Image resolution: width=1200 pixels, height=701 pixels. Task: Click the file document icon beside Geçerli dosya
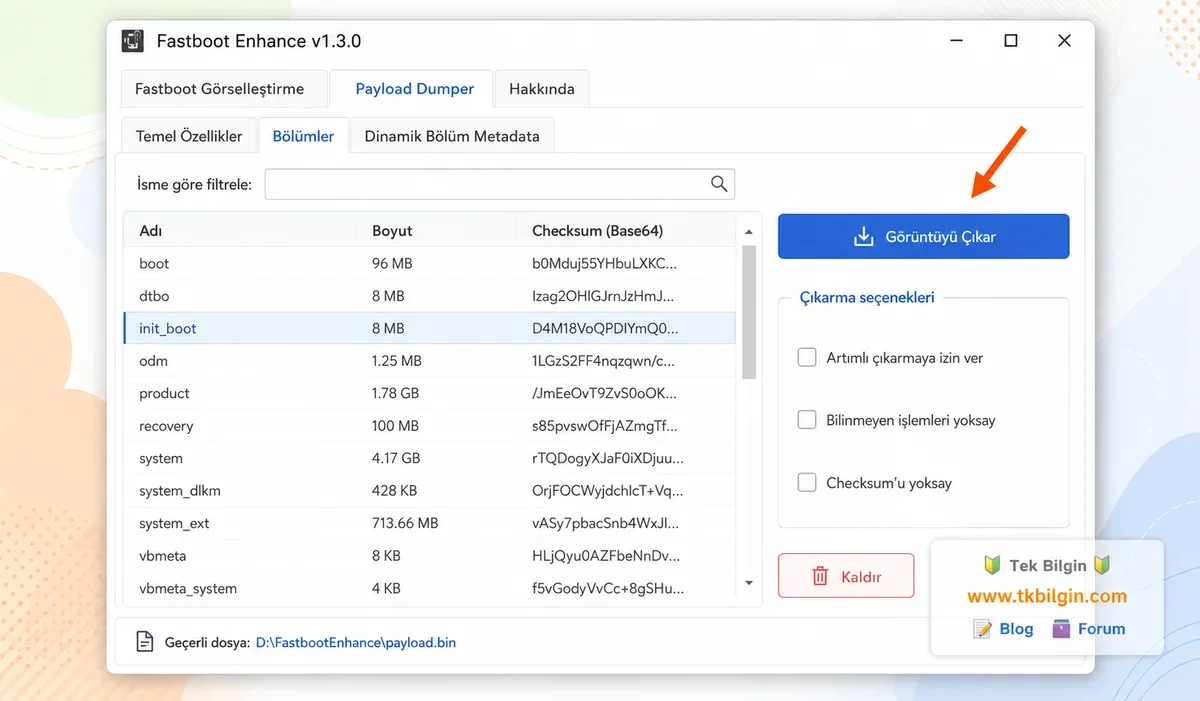pos(145,642)
